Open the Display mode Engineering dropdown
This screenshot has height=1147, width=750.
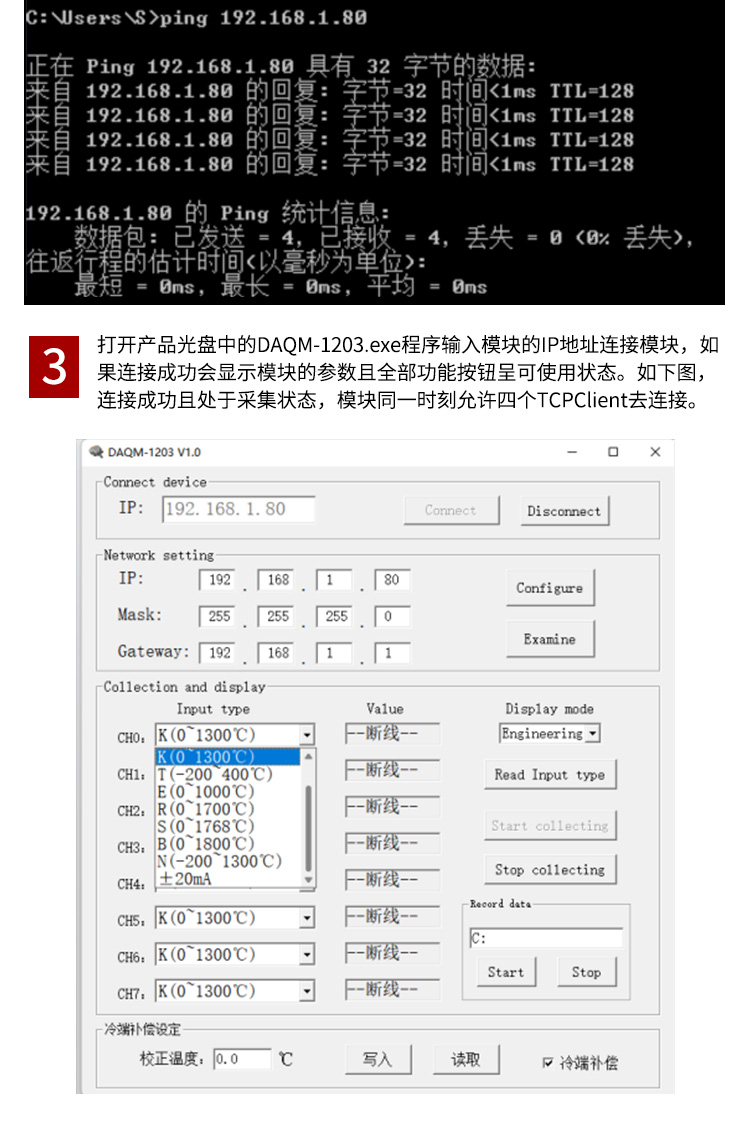pyautogui.click(x=593, y=733)
